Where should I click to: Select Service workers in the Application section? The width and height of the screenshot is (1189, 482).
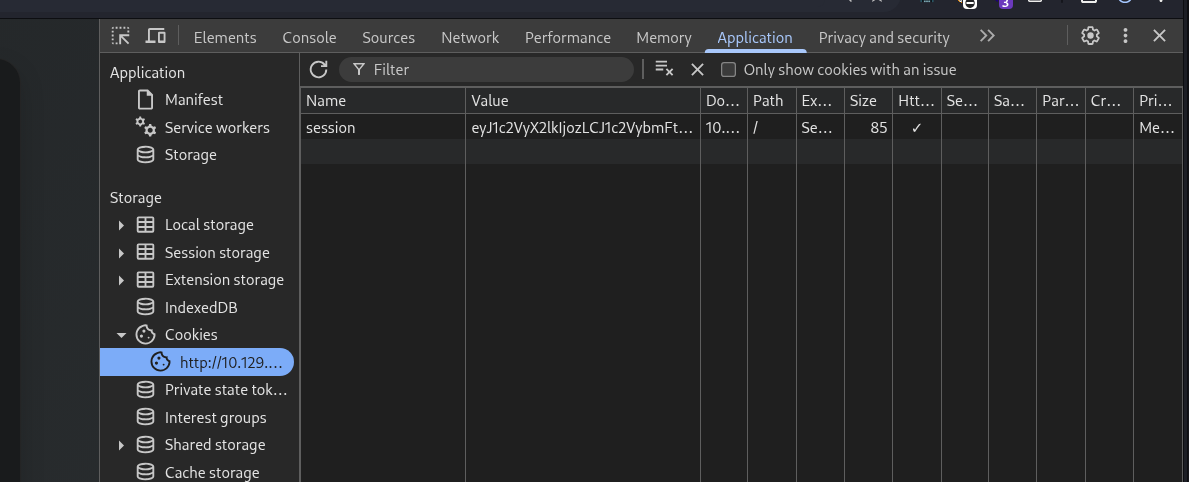tap(216, 128)
